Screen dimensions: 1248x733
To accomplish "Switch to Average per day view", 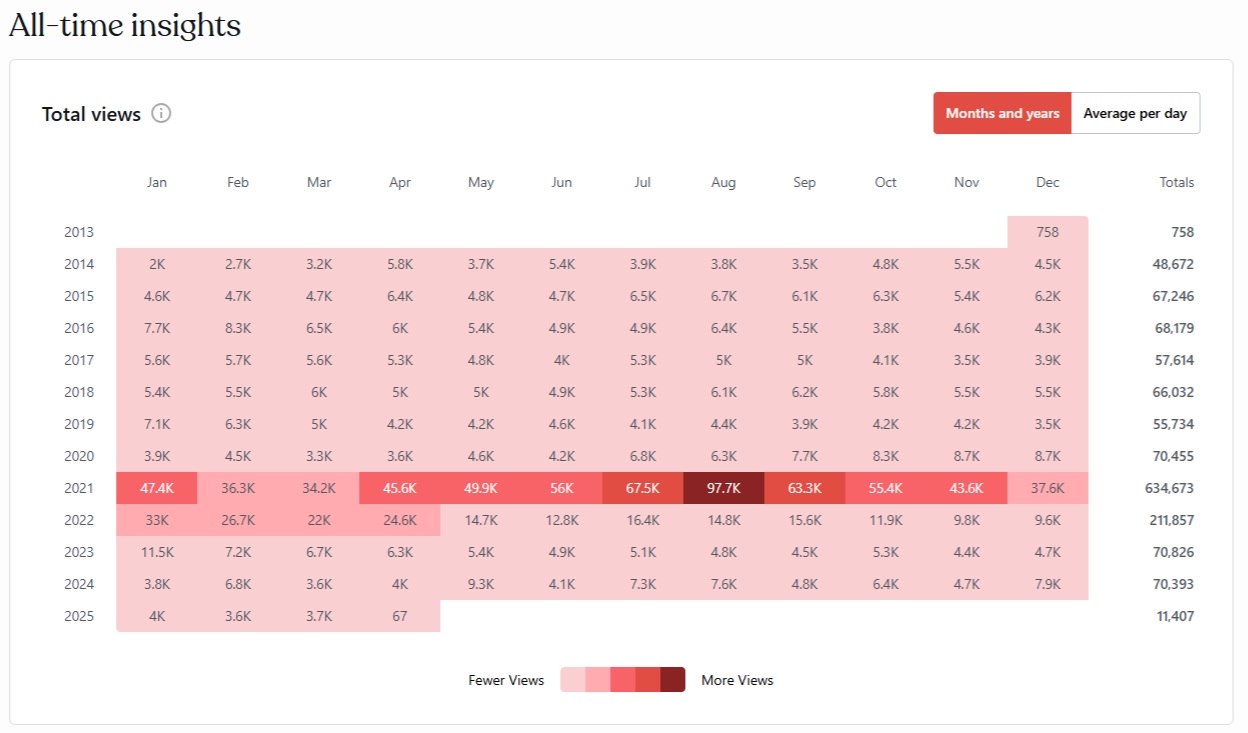I will tap(1135, 113).
